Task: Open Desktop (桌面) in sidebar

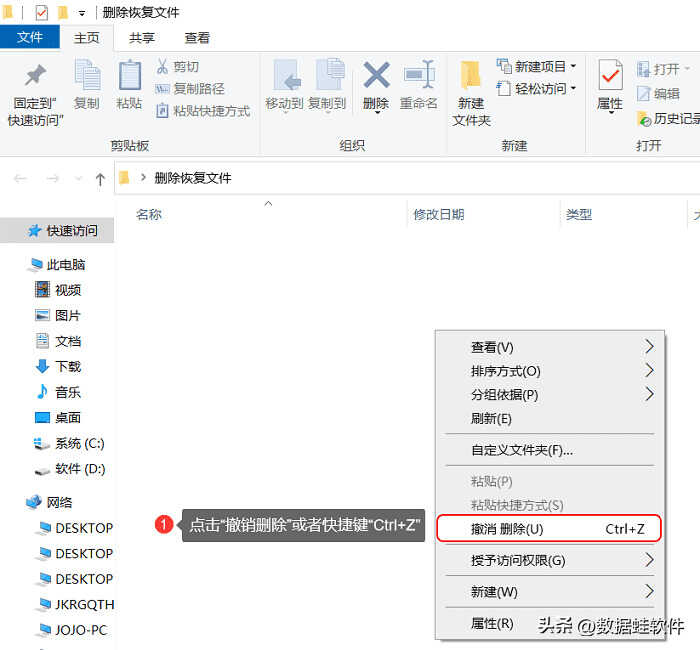Action: pyautogui.click(x=58, y=417)
